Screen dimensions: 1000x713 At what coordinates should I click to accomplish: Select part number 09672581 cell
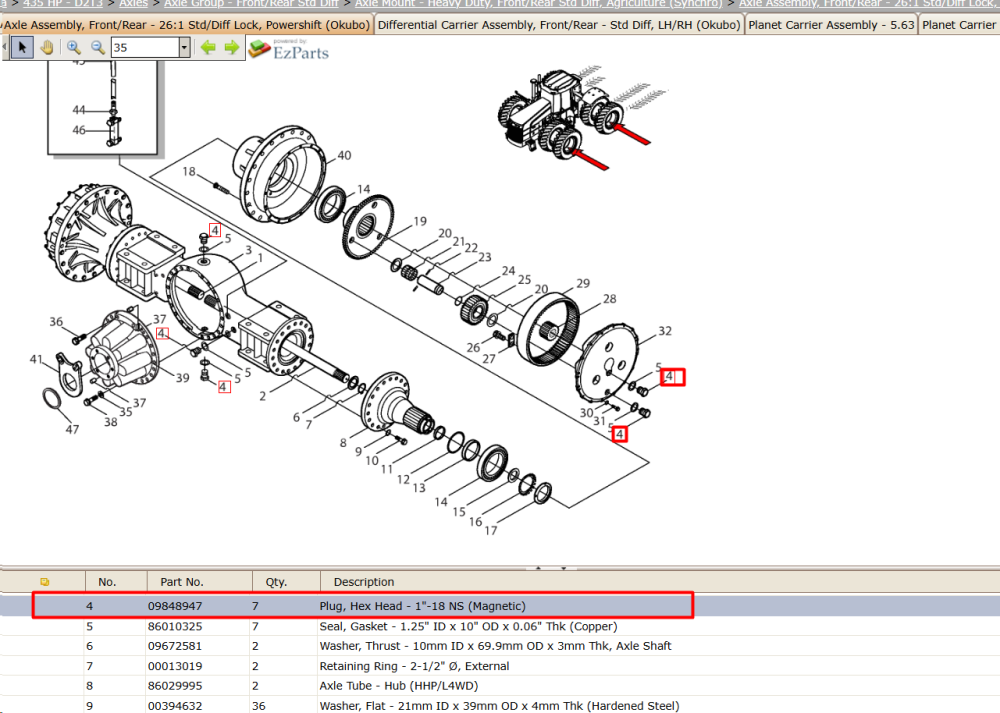tap(175, 646)
